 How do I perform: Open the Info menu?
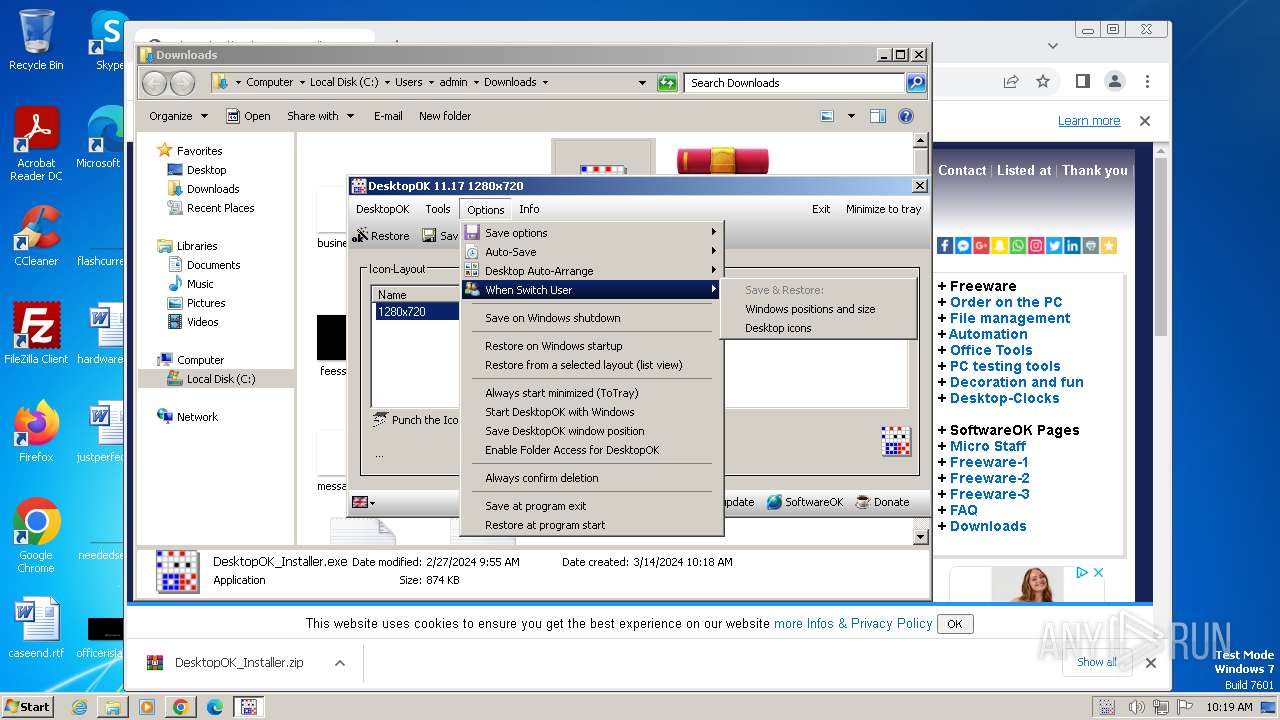pos(529,209)
